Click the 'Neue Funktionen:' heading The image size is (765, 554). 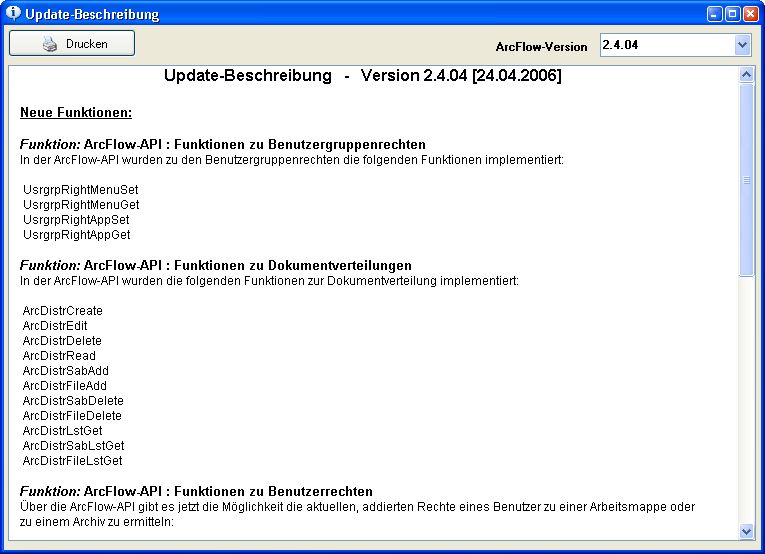coord(76,113)
